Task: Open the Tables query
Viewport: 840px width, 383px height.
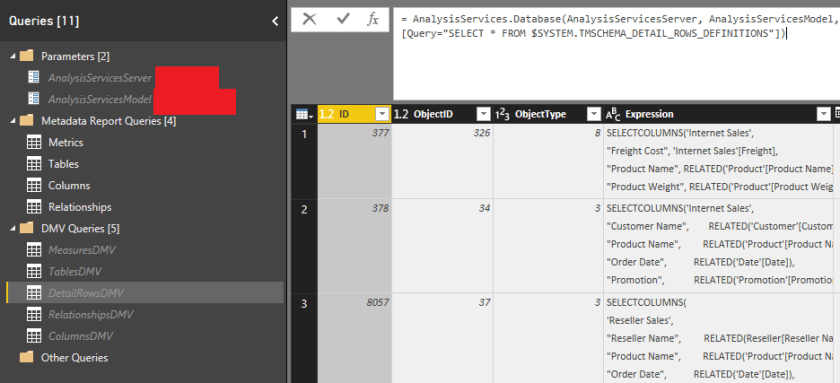Action: (x=63, y=164)
